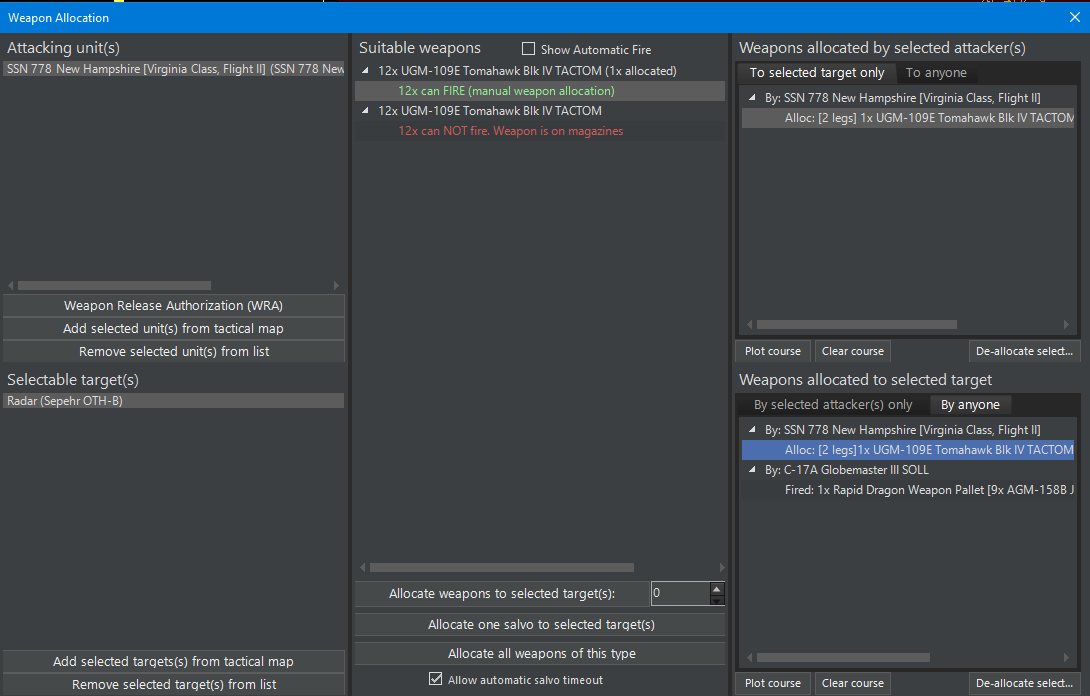
Task: Decrease weapon quantity with down stepper arrow
Action: 717,600
